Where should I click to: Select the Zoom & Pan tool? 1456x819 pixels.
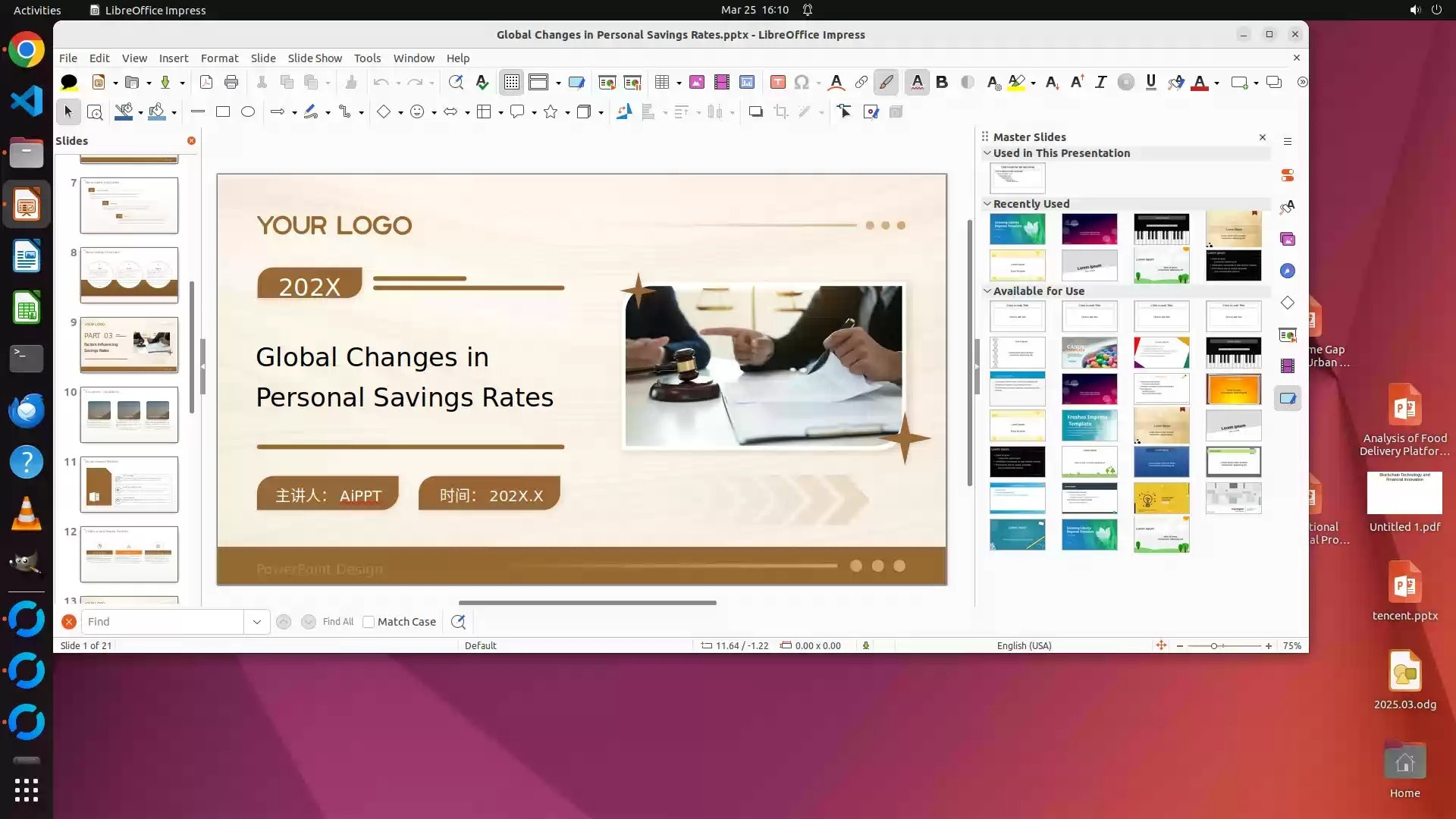[x=95, y=112]
